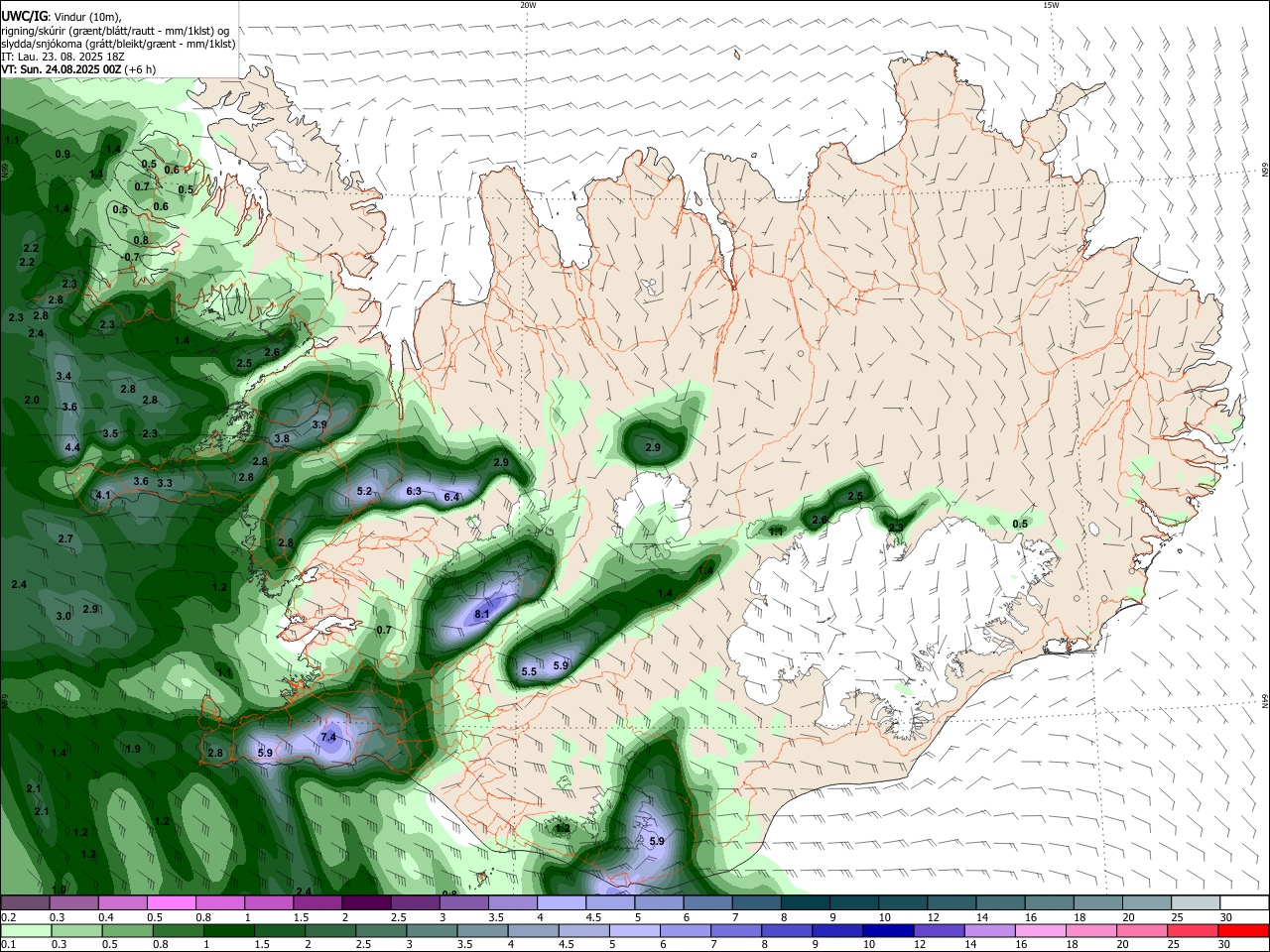Image resolution: width=1270 pixels, height=952 pixels.
Task: Click the 3.4 precipitation value
Action: pos(64,376)
